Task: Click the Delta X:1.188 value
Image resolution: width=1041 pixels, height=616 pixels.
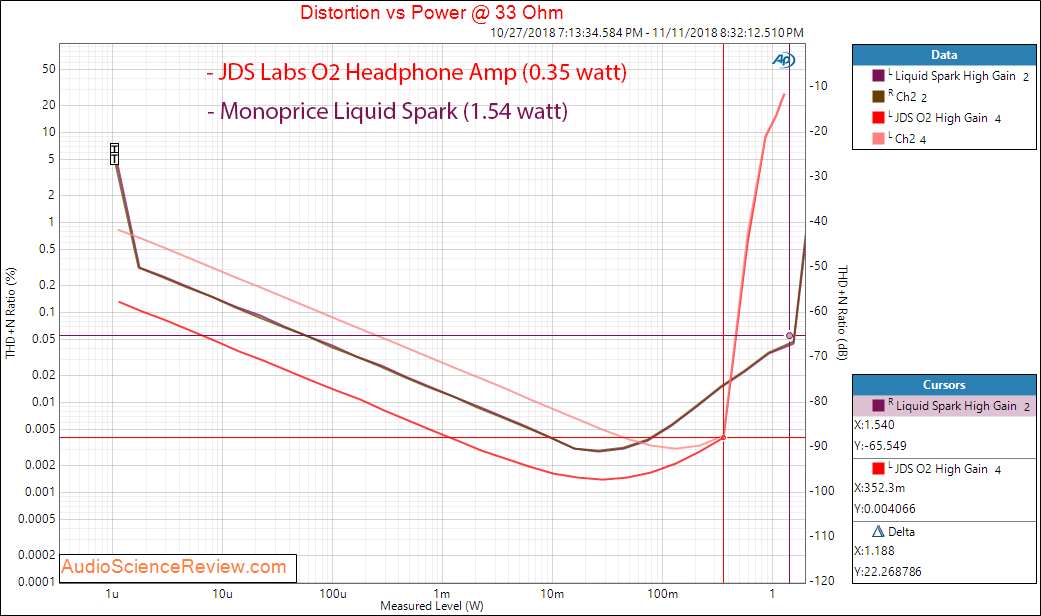Action: 874,550
